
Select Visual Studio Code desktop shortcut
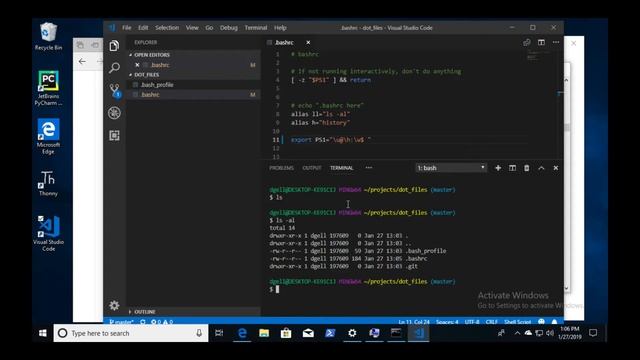click(48, 233)
